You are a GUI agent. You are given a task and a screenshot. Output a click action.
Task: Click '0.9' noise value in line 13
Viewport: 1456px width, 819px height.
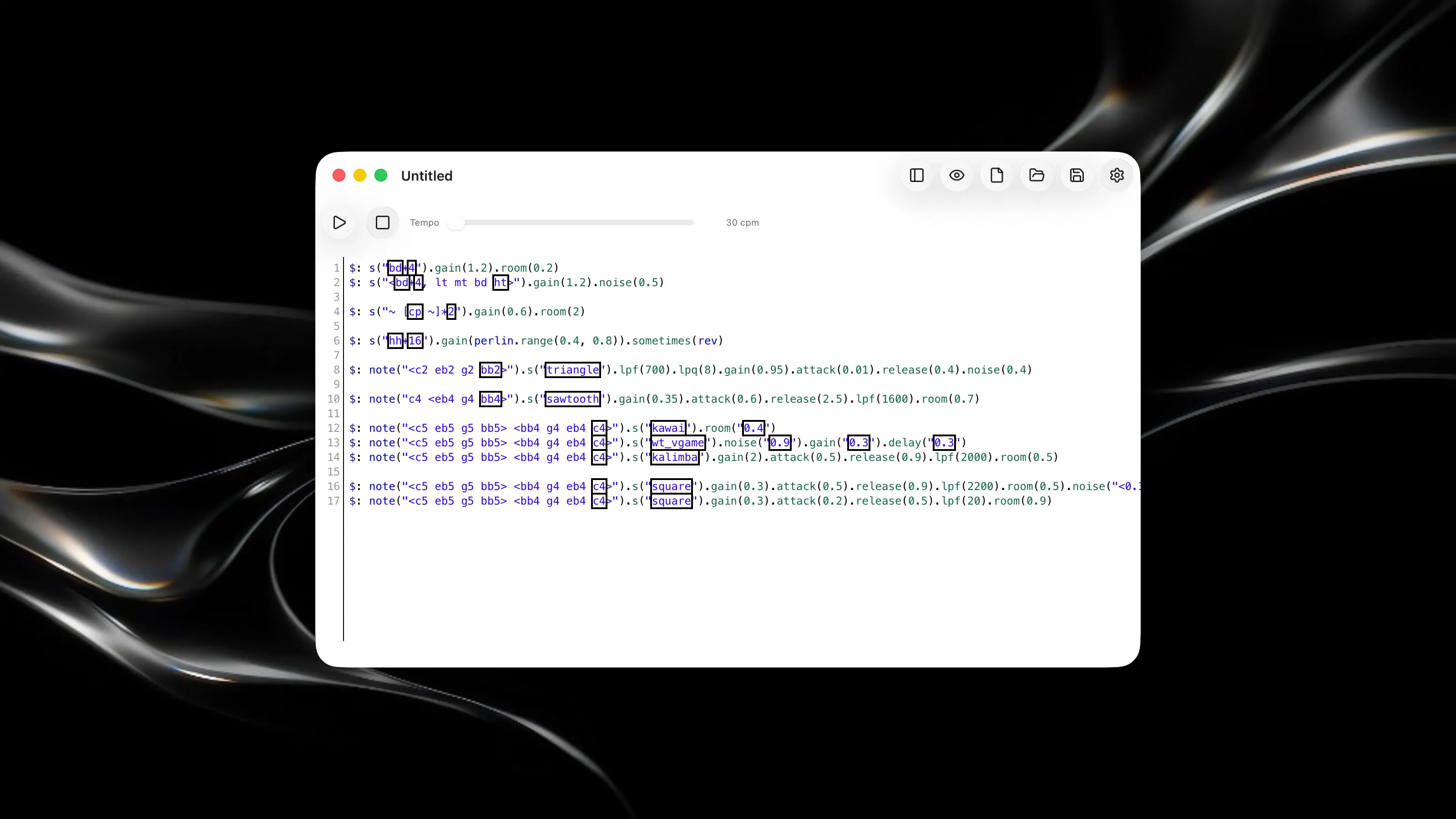pyautogui.click(x=780, y=443)
